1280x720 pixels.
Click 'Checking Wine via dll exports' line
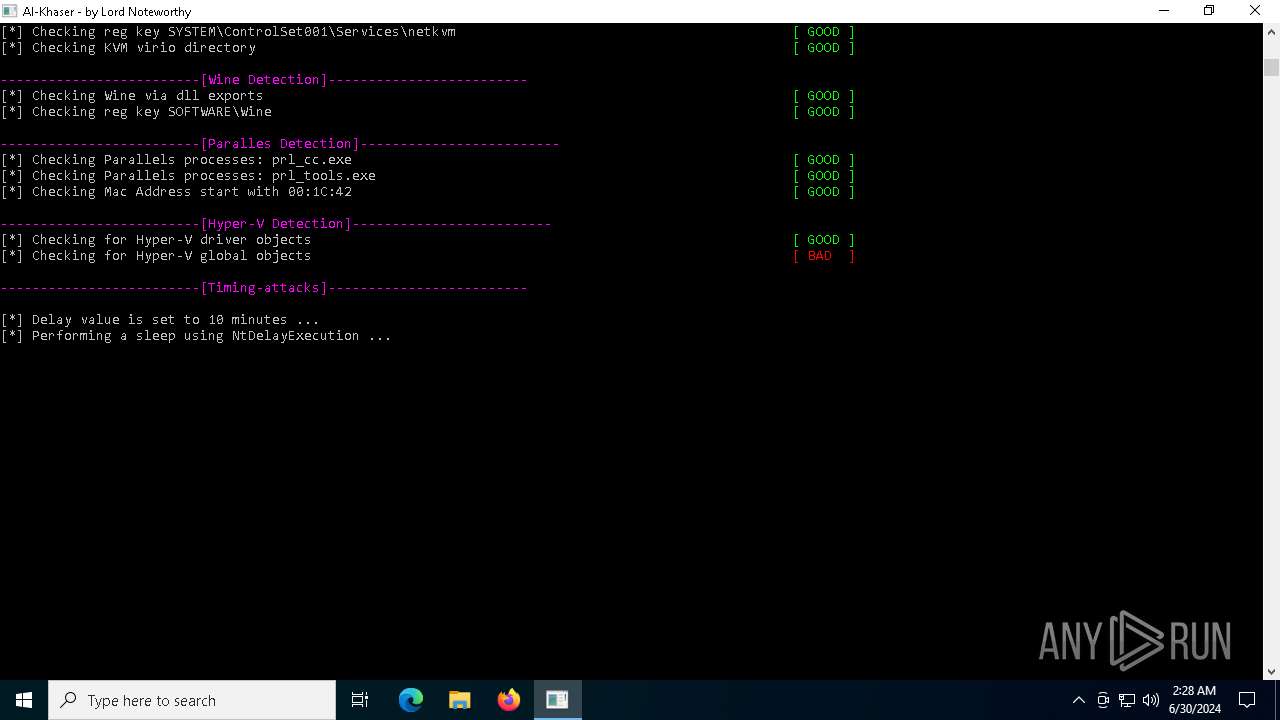tap(132, 95)
